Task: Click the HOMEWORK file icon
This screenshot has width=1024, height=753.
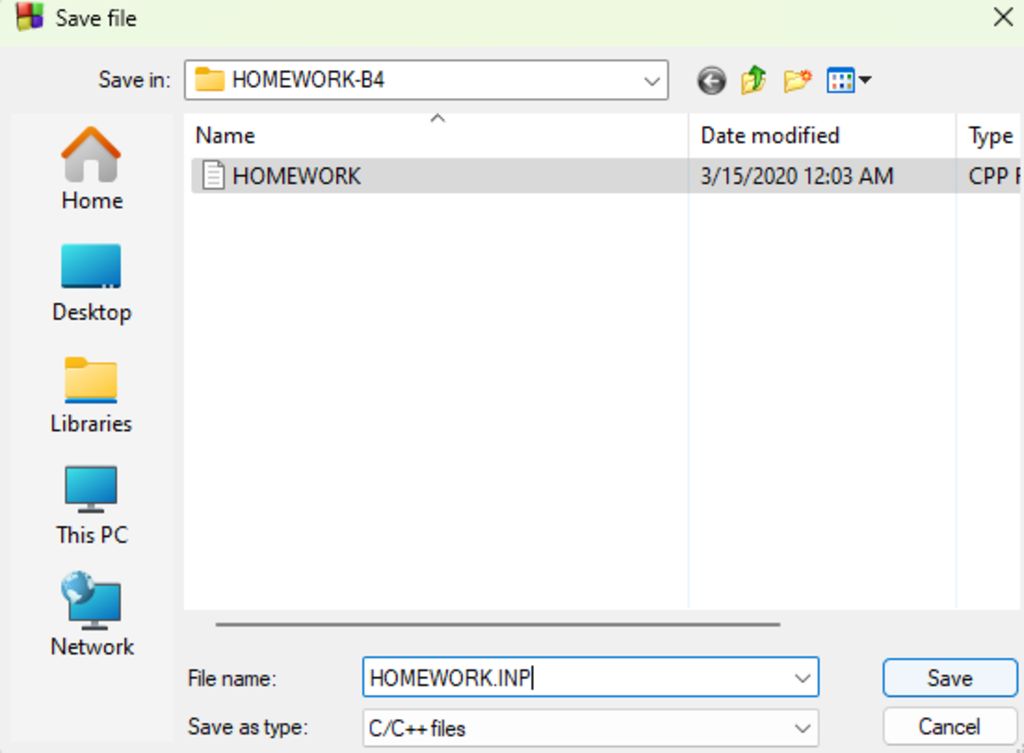Action: [x=213, y=175]
